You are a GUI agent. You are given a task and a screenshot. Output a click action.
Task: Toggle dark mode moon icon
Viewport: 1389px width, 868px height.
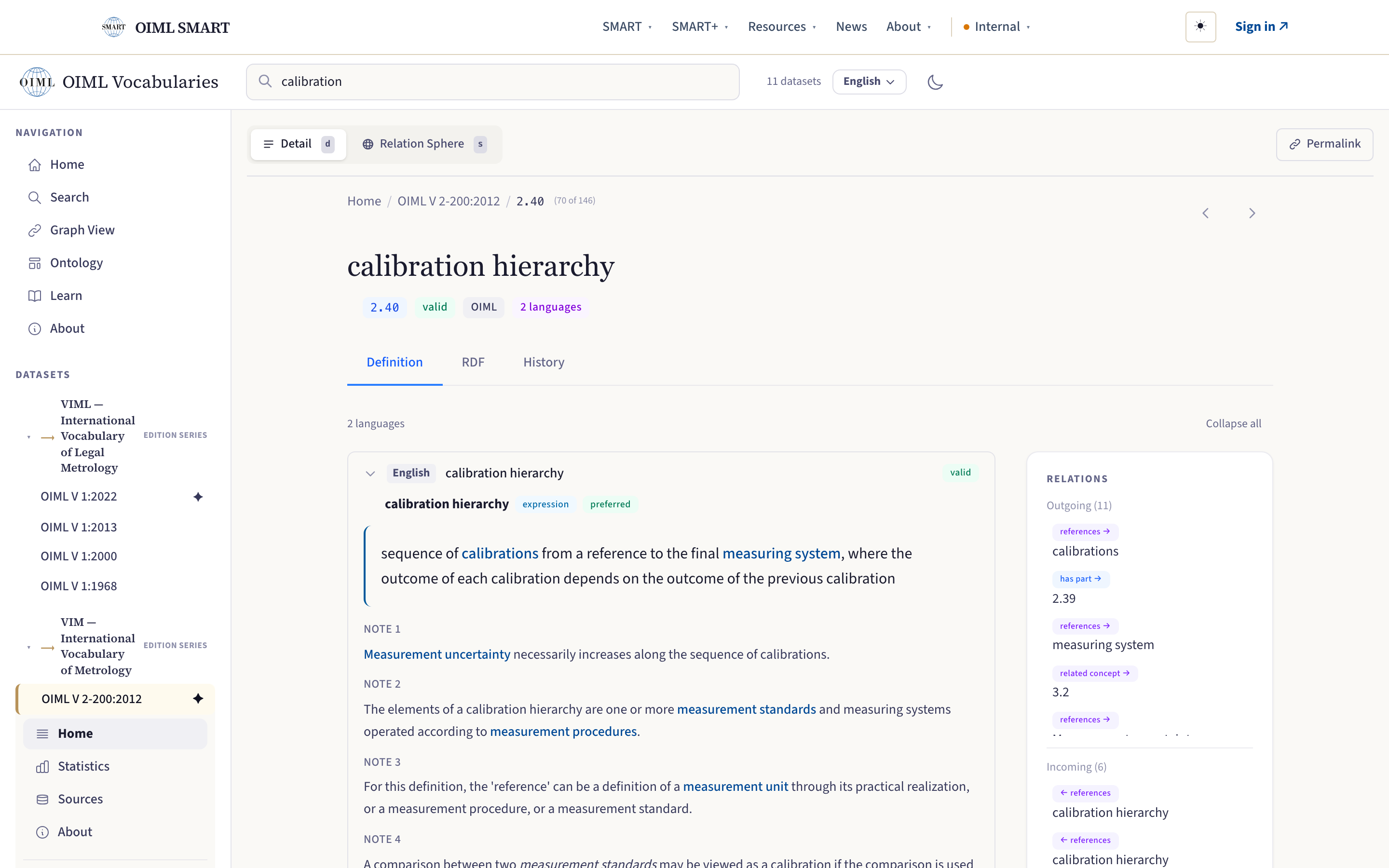click(x=935, y=82)
